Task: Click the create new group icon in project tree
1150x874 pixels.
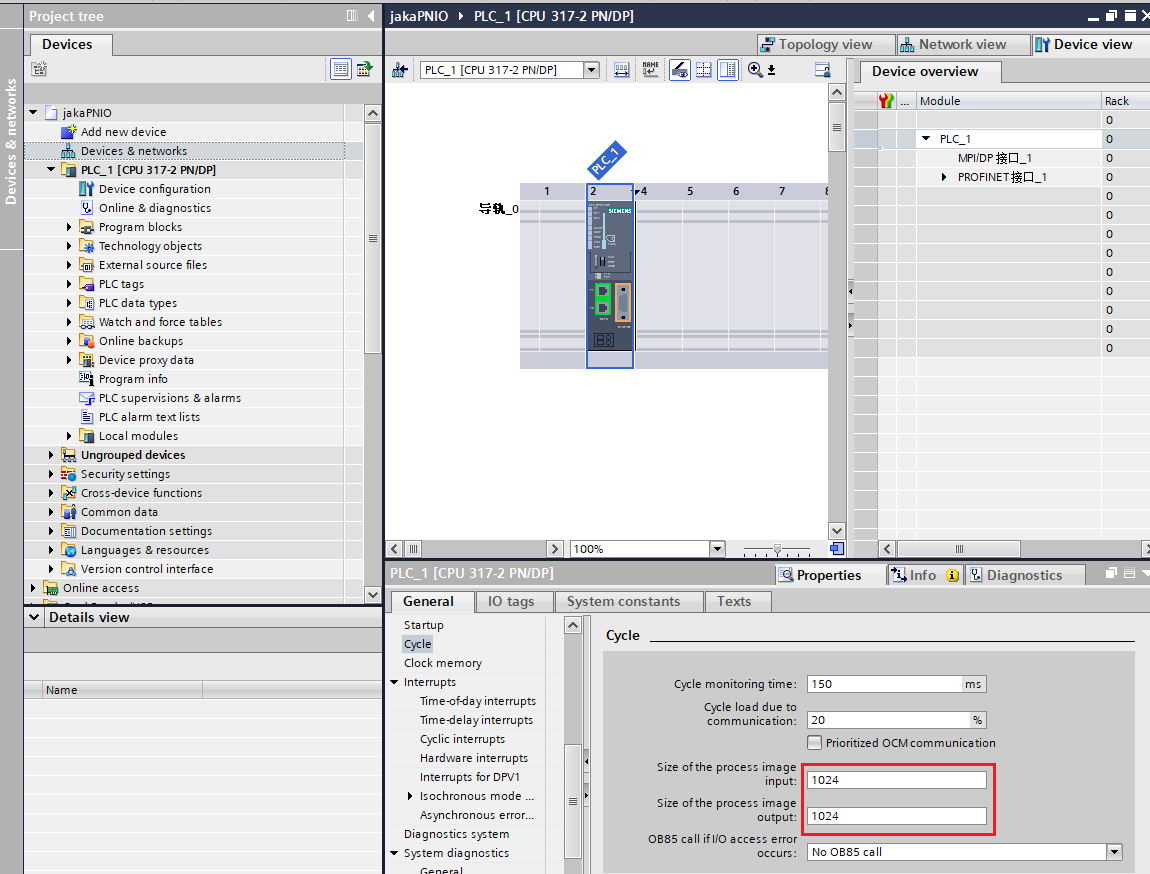Action: point(39,69)
